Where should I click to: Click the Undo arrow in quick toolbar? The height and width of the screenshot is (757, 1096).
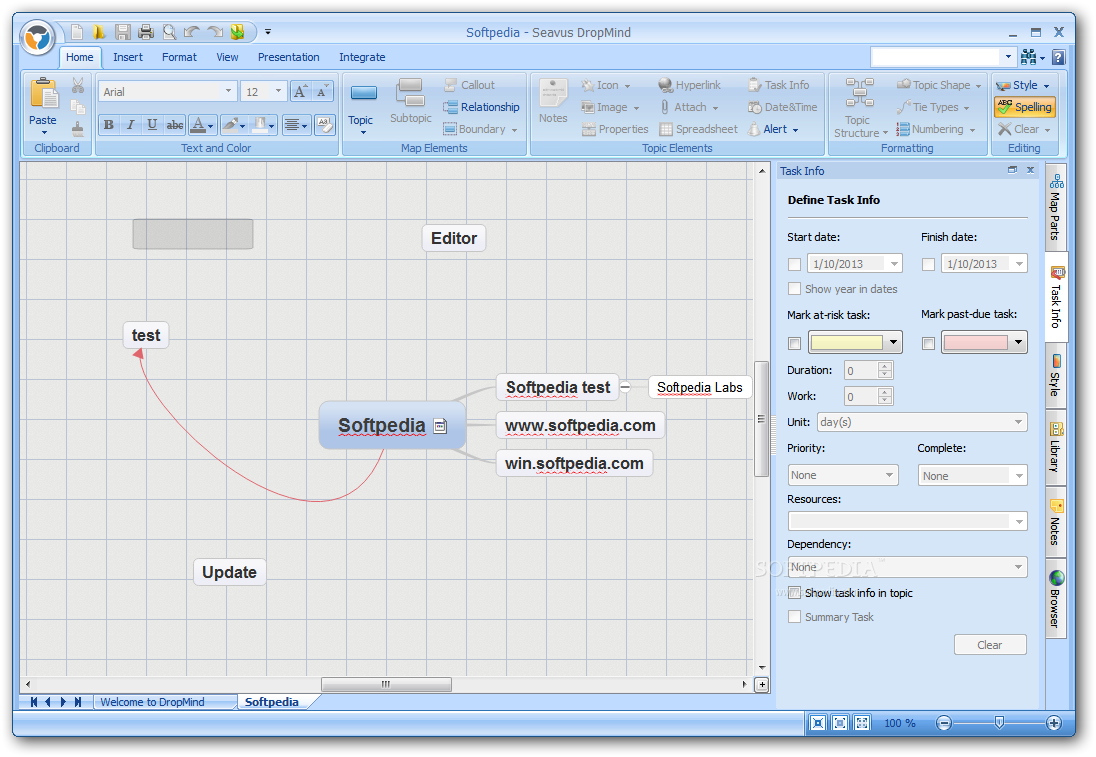point(192,31)
